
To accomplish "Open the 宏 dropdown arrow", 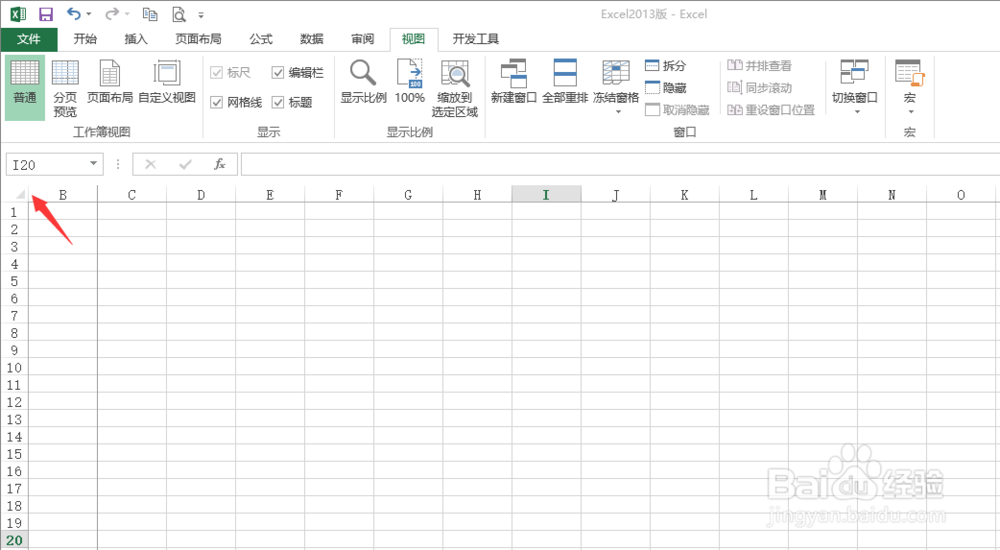I will 911,112.
